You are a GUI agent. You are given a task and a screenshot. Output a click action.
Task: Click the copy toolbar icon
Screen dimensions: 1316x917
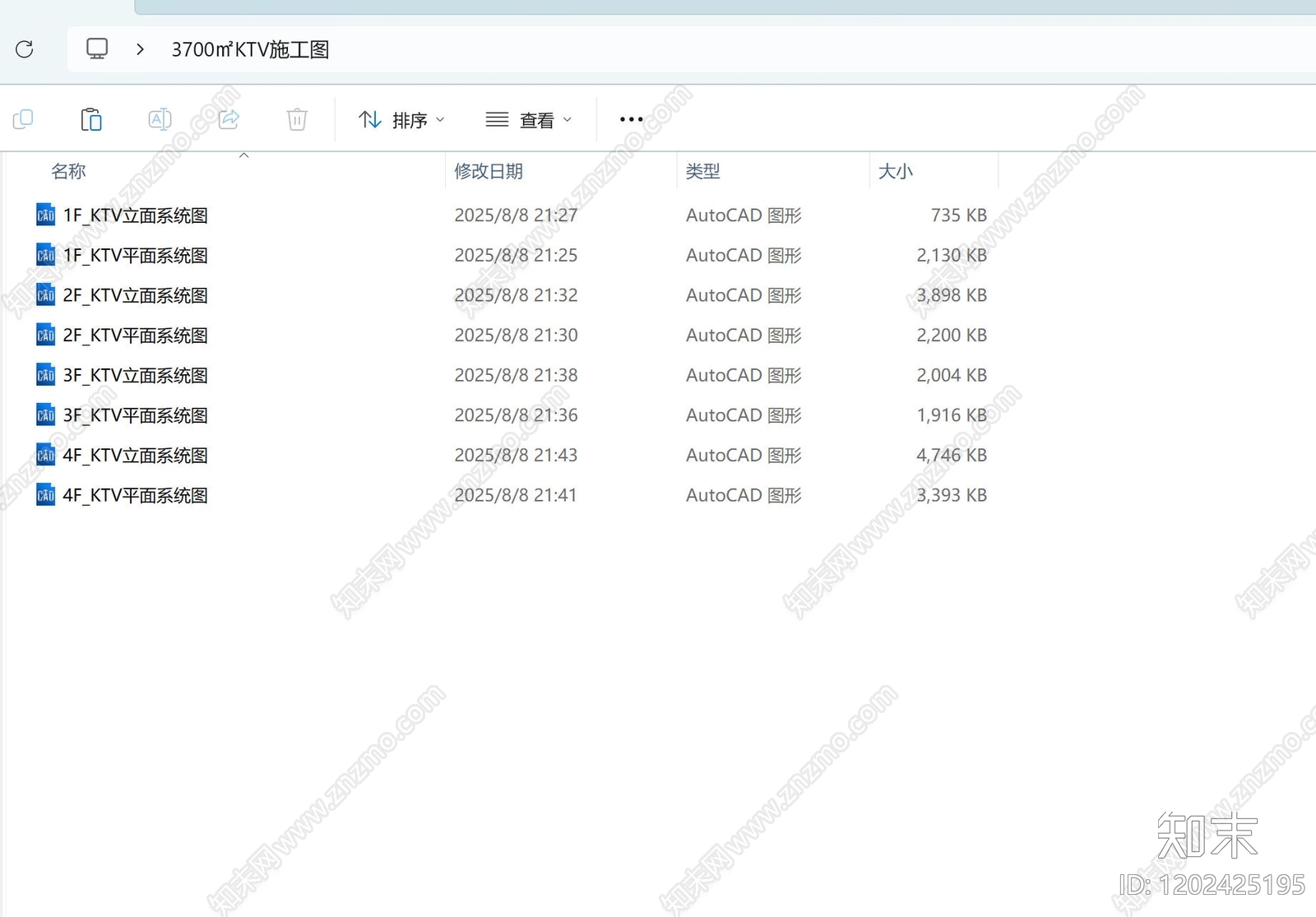point(23,119)
